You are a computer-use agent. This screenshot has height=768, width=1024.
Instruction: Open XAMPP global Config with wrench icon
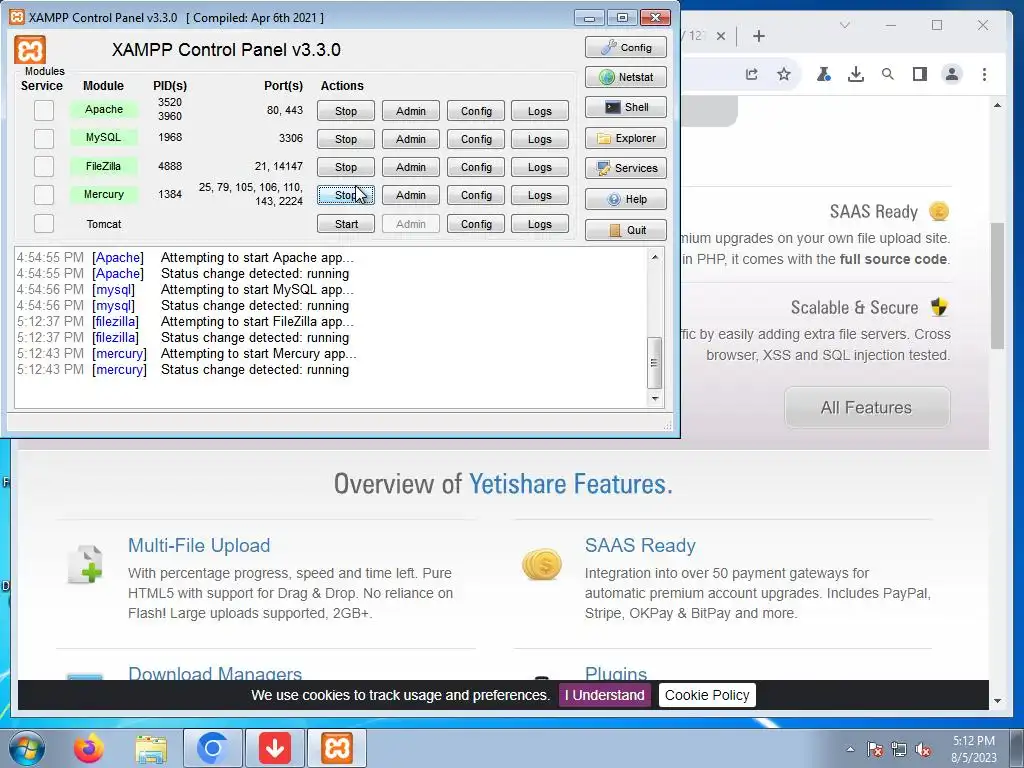(626, 47)
